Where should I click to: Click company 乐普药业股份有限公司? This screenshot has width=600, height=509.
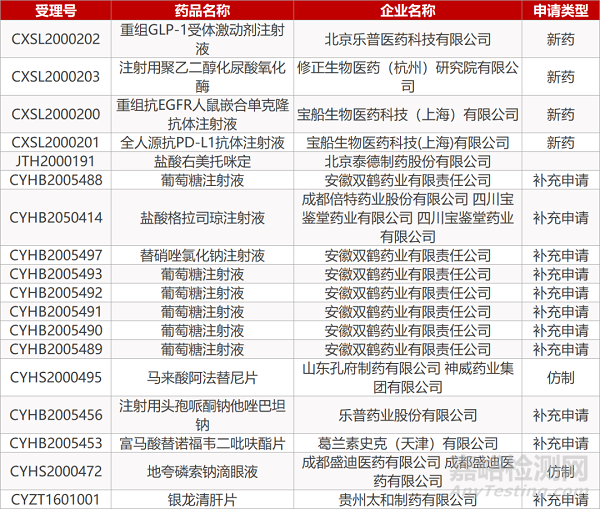pyautogui.click(x=408, y=415)
